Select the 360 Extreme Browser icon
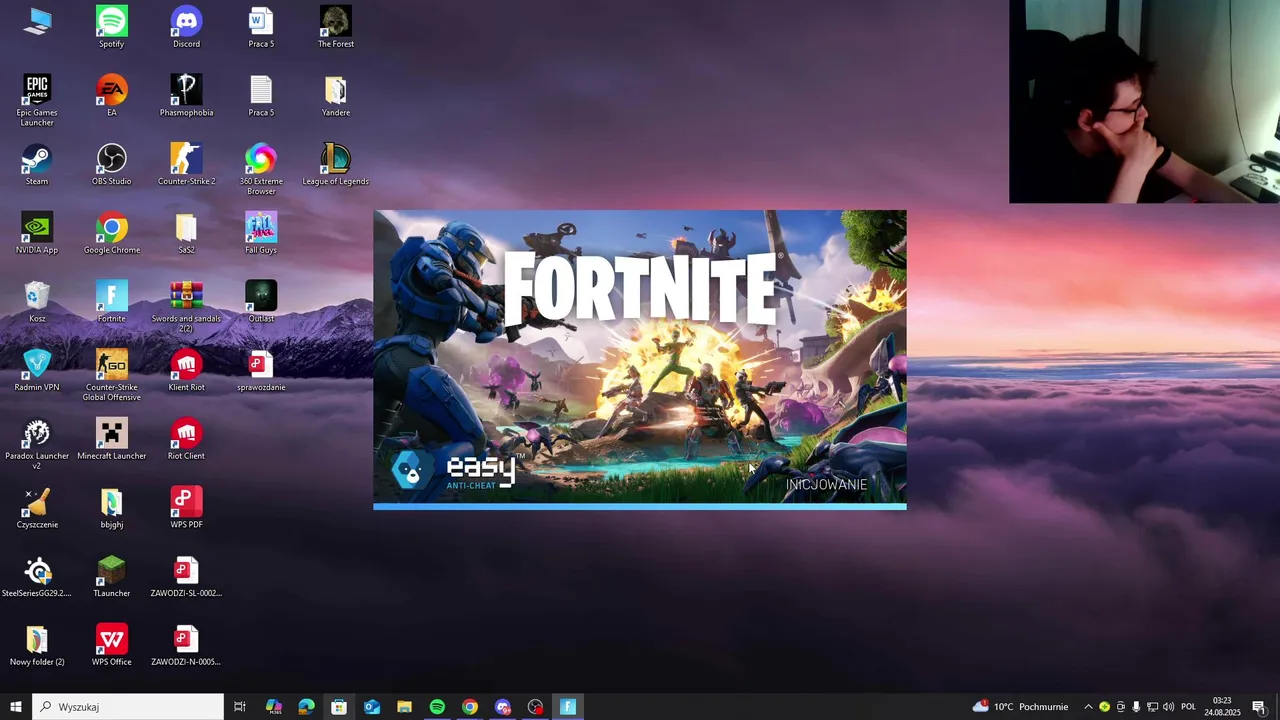Image resolution: width=1280 pixels, height=720 pixels. (x=261, y=169)
